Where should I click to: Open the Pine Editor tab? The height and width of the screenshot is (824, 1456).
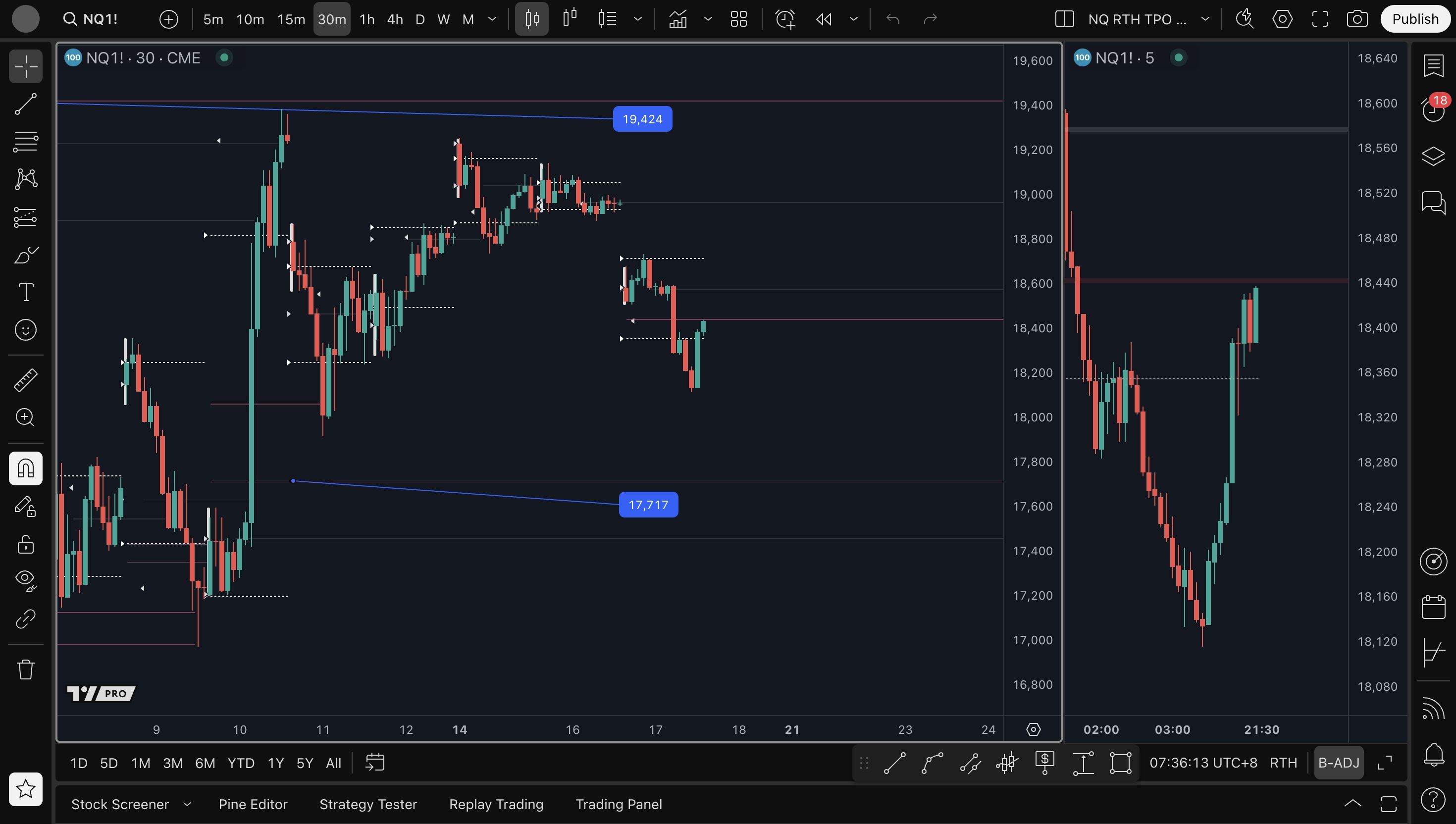(x=253, y=804)
